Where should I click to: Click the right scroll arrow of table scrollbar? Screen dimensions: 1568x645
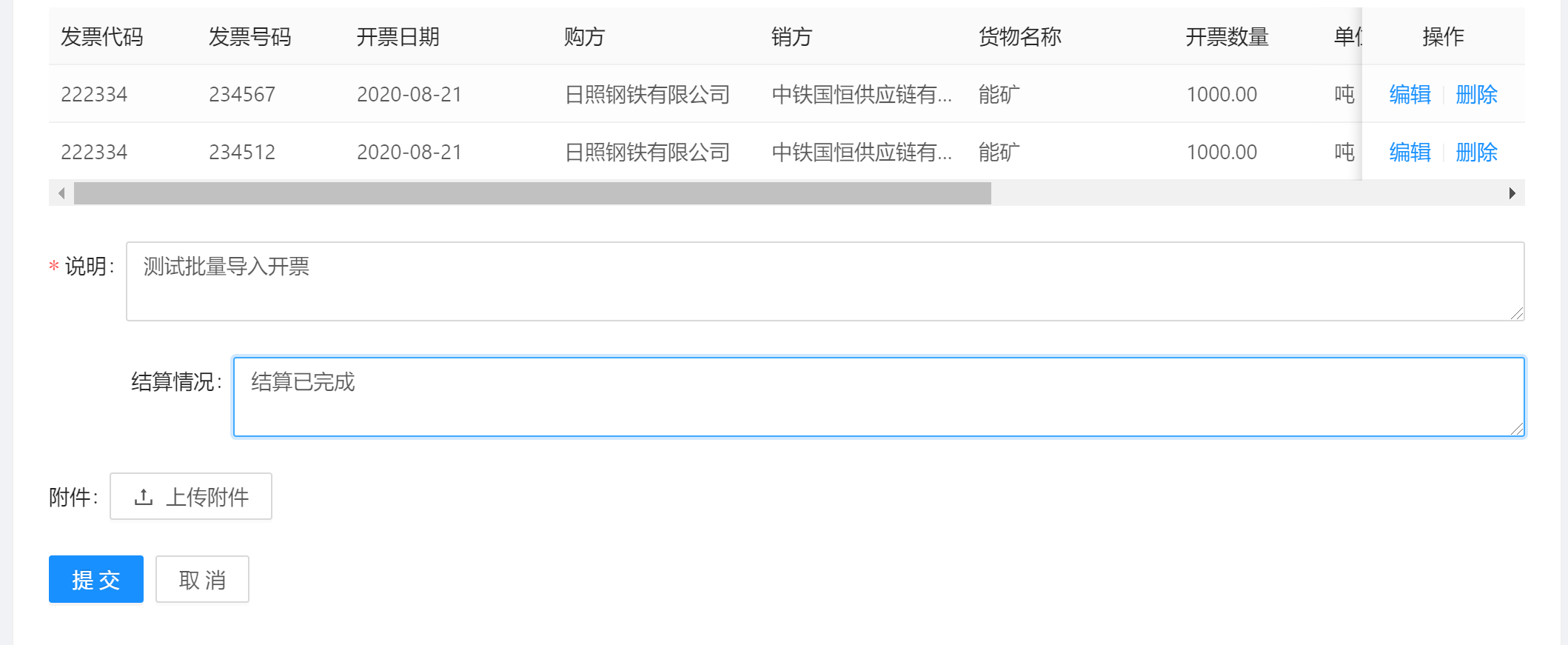[x=1512, y=193]
